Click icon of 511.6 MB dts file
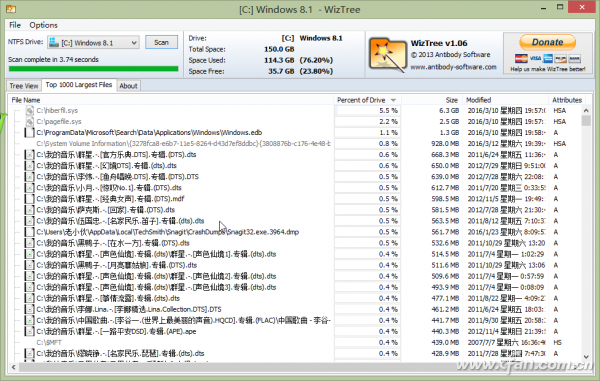Screen dimensions: 600x381 coord(29,265)
